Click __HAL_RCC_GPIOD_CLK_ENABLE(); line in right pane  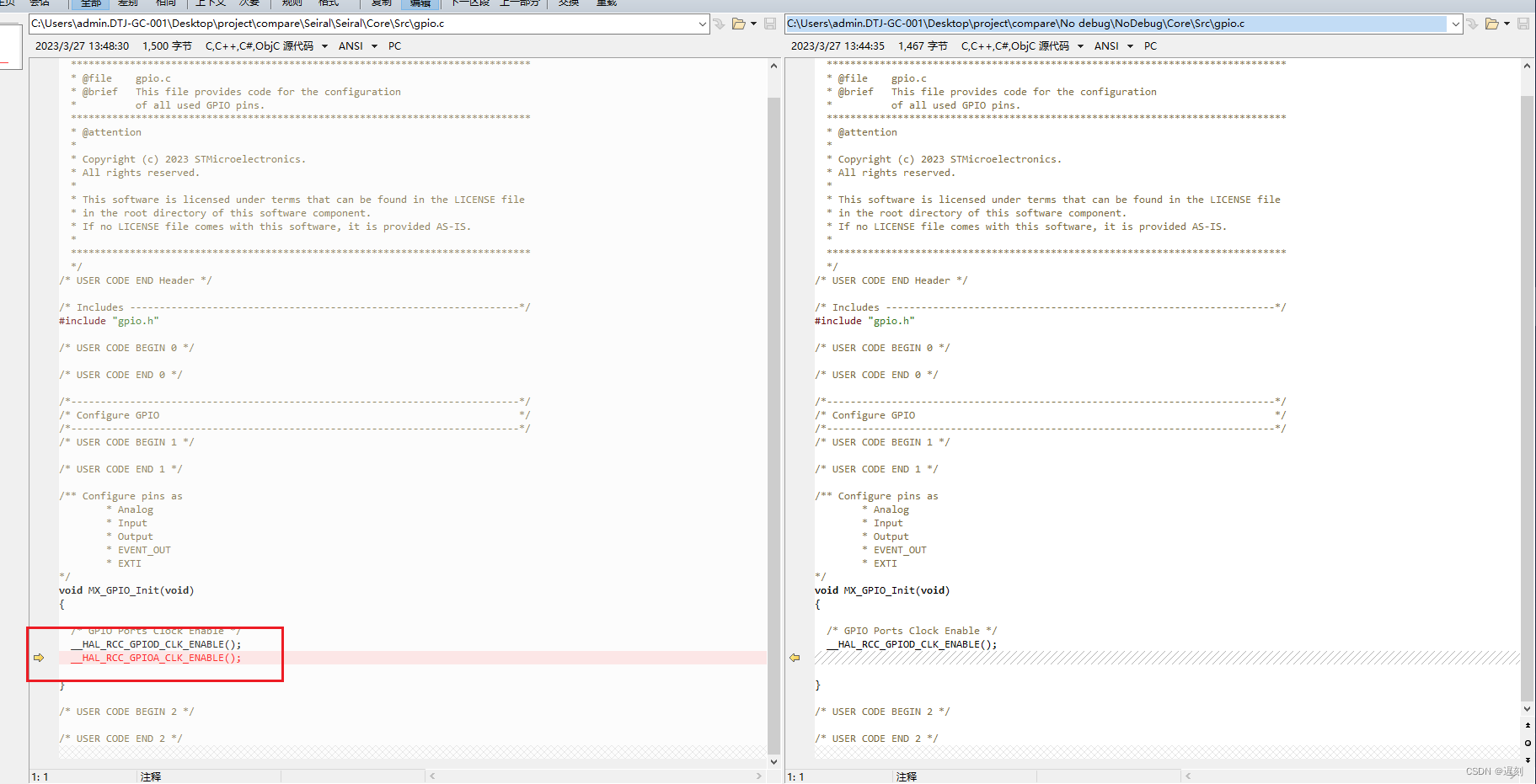coord(912,644)
